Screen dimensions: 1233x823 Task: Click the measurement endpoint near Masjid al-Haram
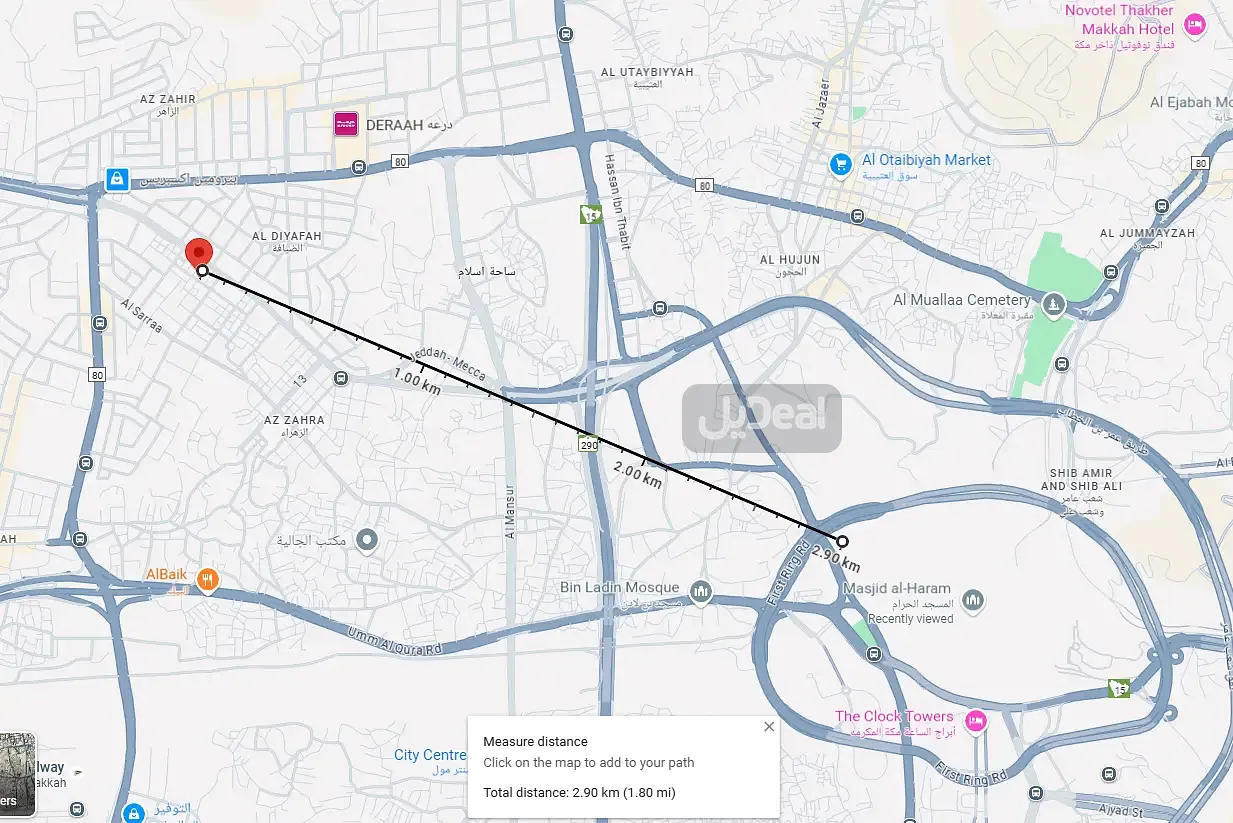pyautogui.click(x=842, y=541)
